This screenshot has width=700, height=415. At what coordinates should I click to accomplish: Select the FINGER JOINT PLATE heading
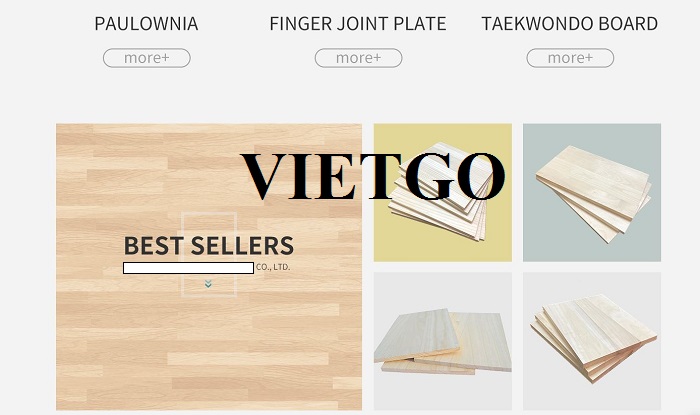(358, 24)
